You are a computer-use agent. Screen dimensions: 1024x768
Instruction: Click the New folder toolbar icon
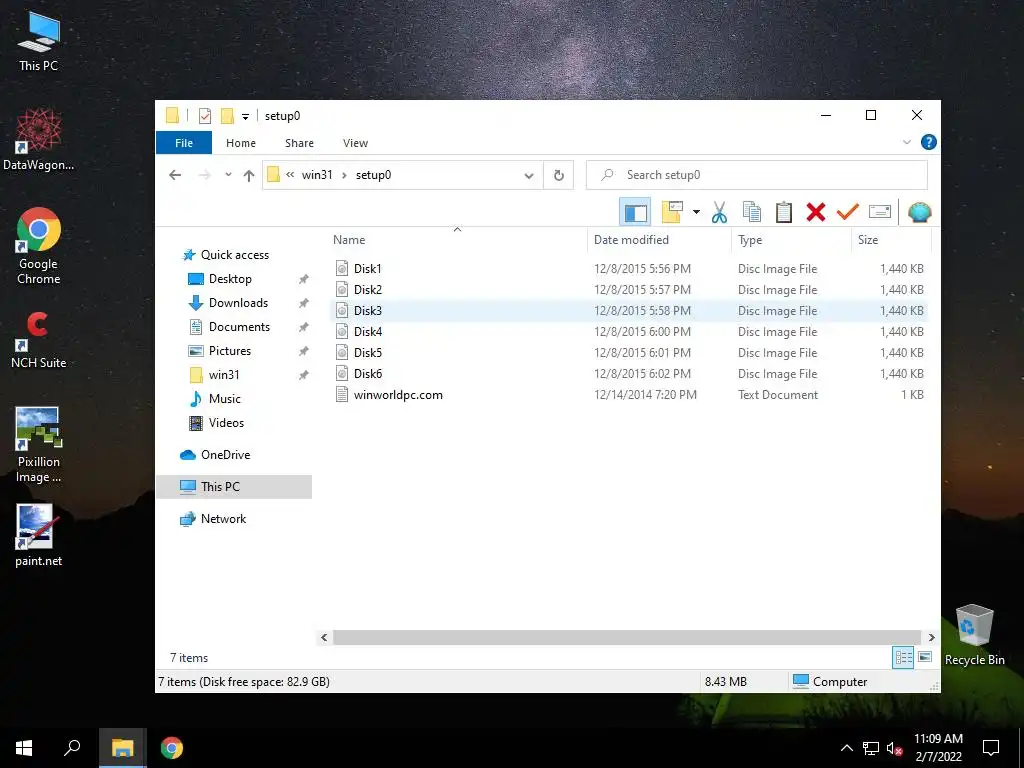coord(672,212)
